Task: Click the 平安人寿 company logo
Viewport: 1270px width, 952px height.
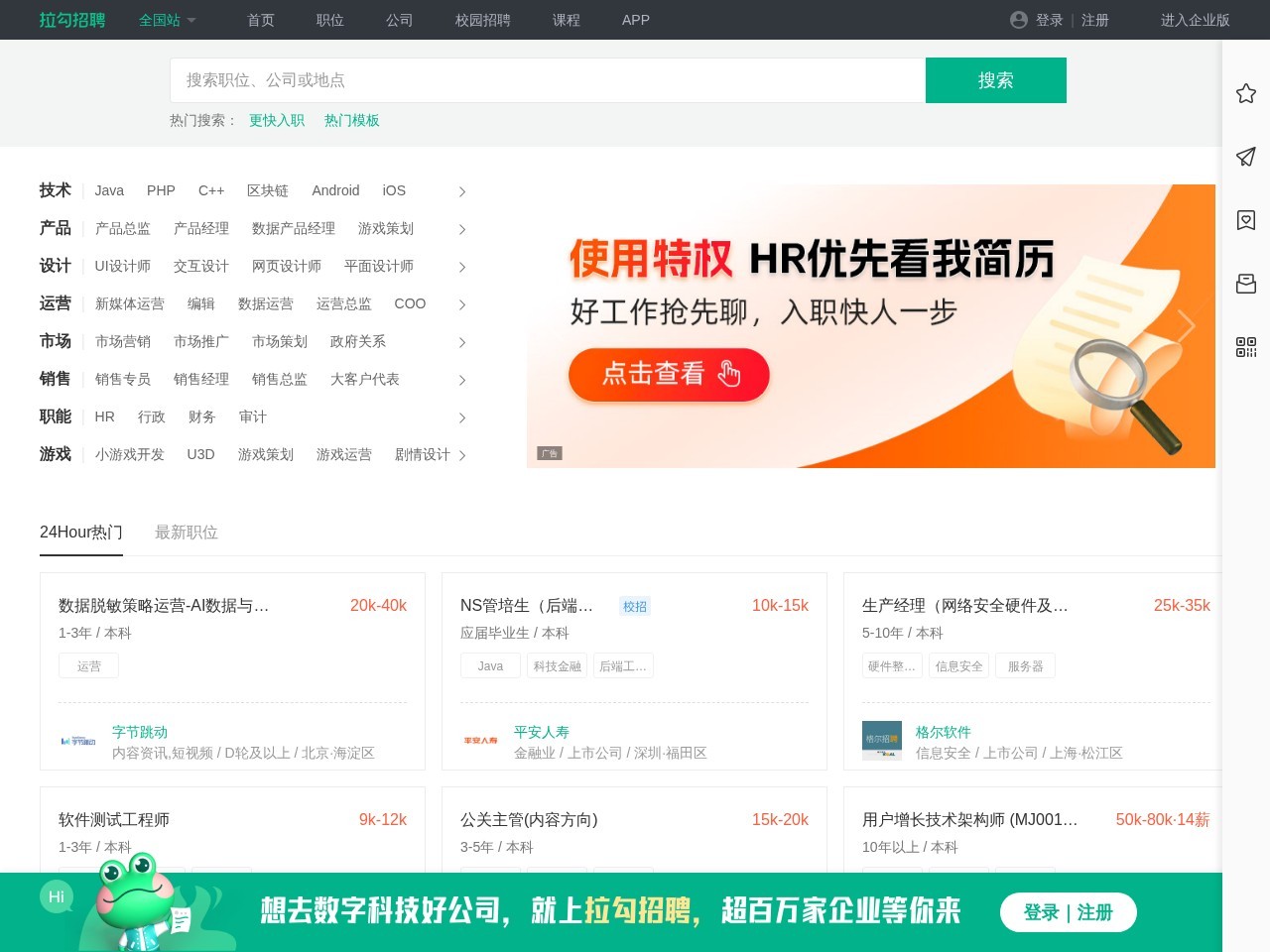Action: click(x=480, y=741)
